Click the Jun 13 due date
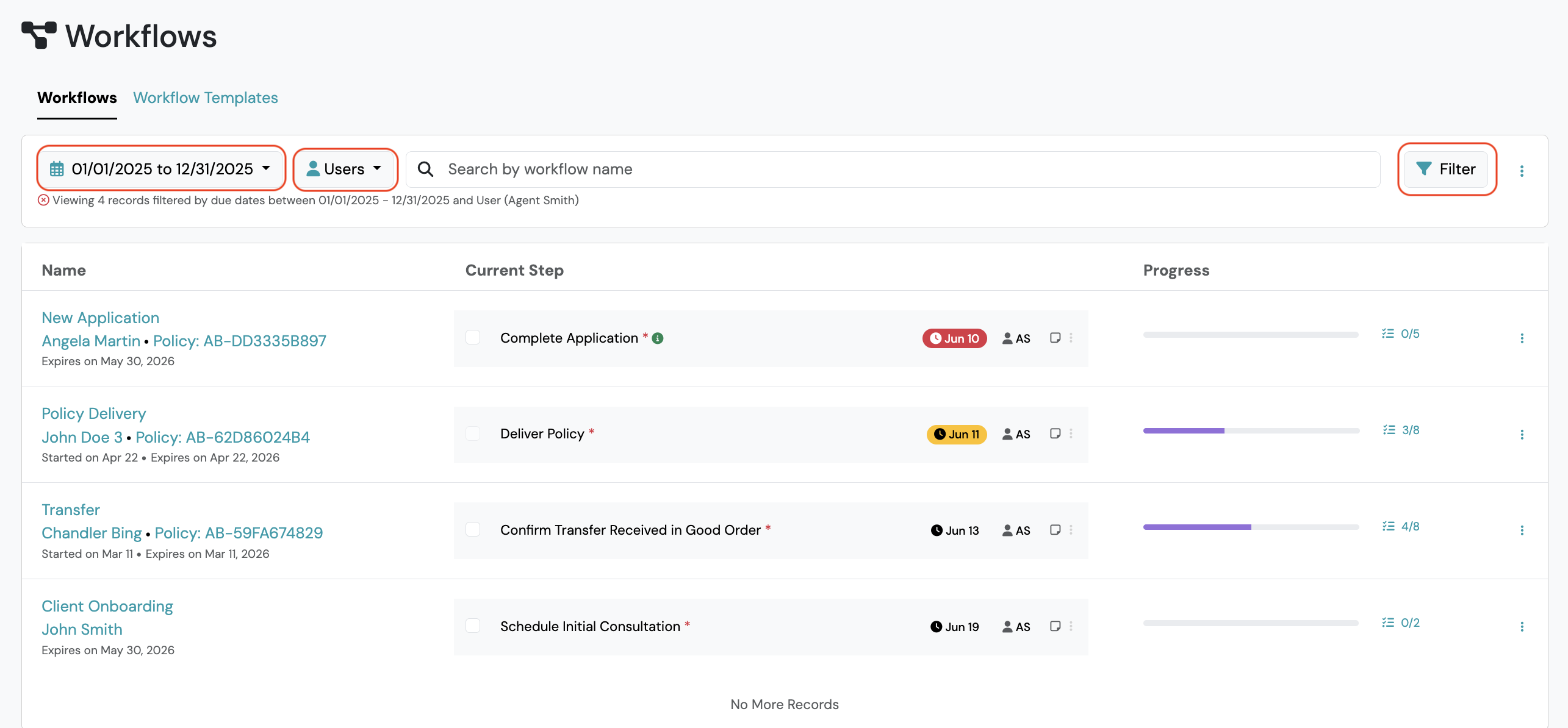Viewport: 1568px width, 728px height. (955, 530)
